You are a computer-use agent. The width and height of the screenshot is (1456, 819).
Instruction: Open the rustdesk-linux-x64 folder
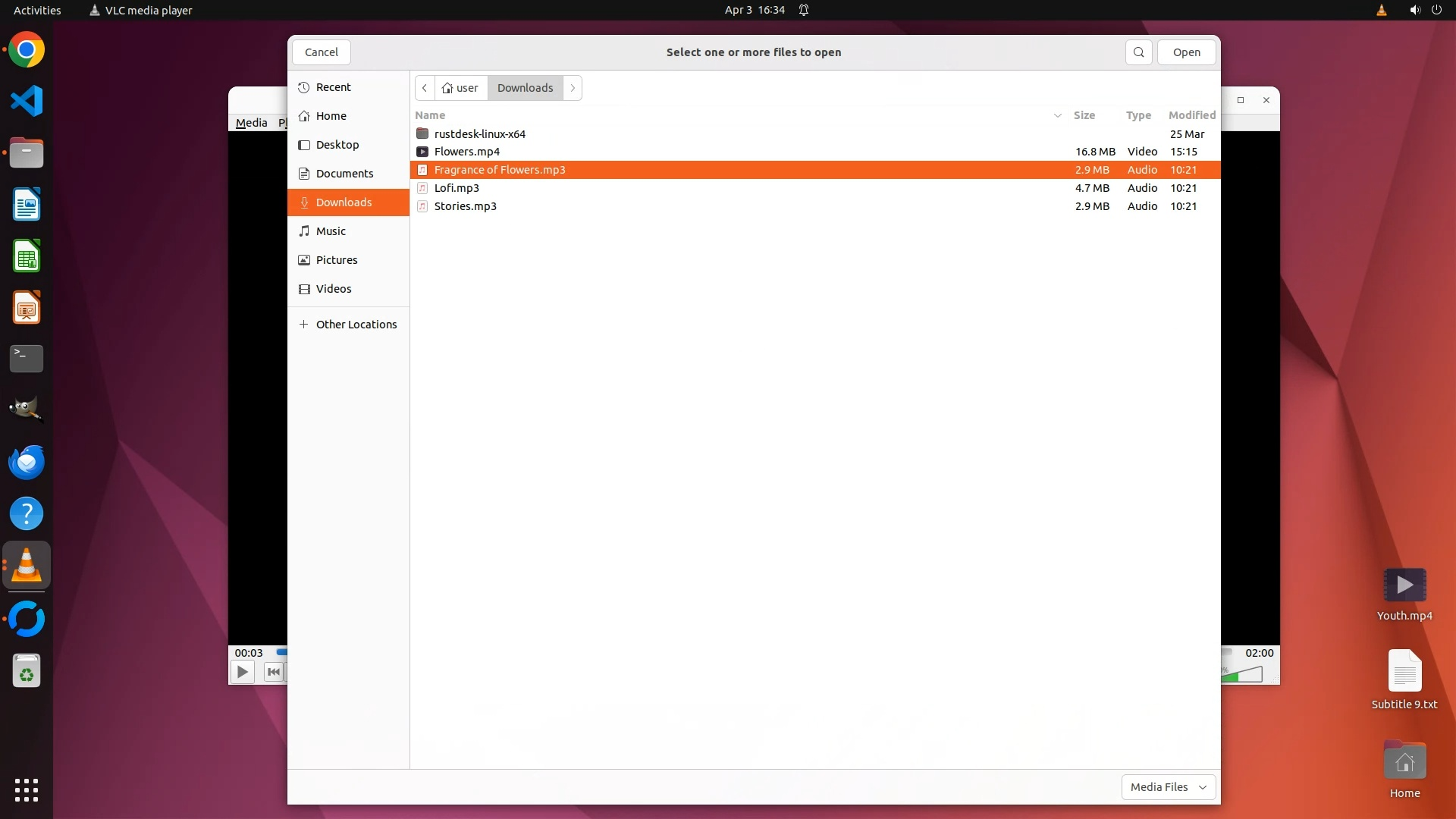(479, 133)
